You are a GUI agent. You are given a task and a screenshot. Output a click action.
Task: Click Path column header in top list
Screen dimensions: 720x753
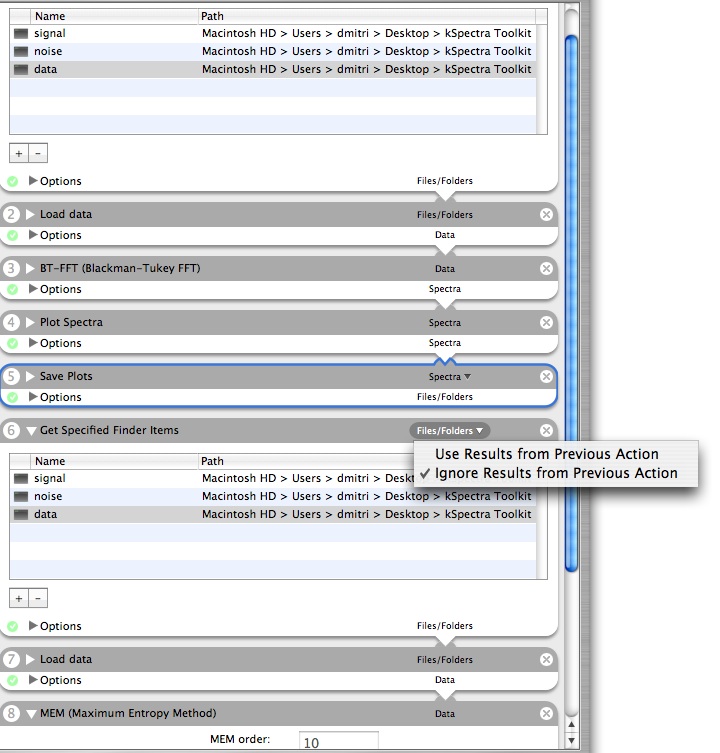(367, 16)
